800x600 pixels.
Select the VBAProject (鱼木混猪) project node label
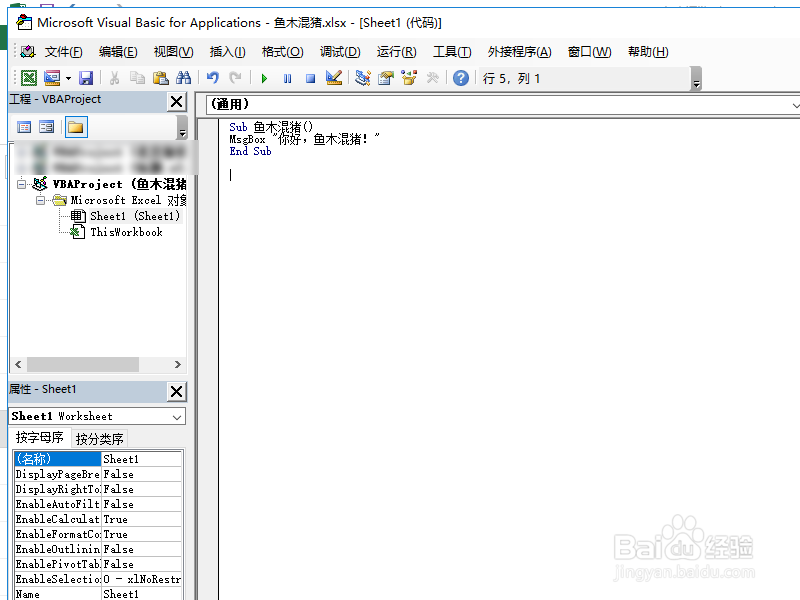(119, 184)
